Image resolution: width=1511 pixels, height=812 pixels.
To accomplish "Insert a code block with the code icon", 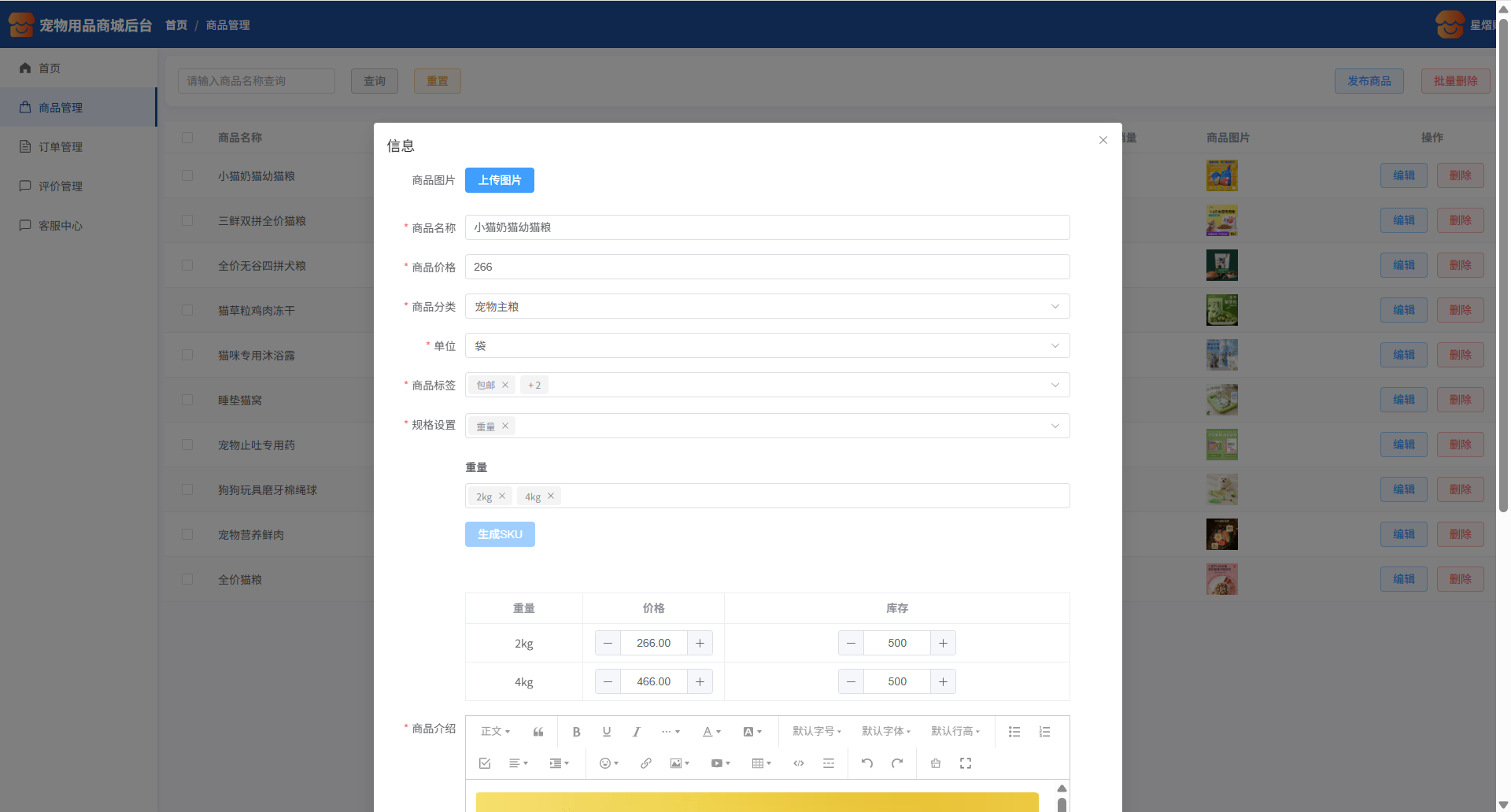I will [x=798, y=763].
